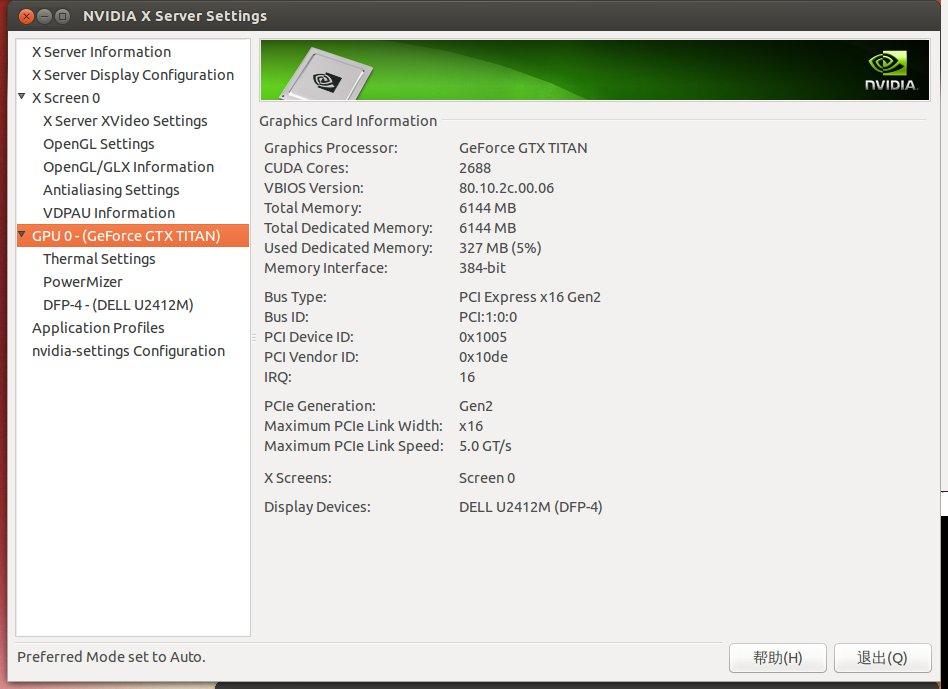Click PCIe Generation value Gen2
Screen dimensions: 948x689
(x=476, y=406)
